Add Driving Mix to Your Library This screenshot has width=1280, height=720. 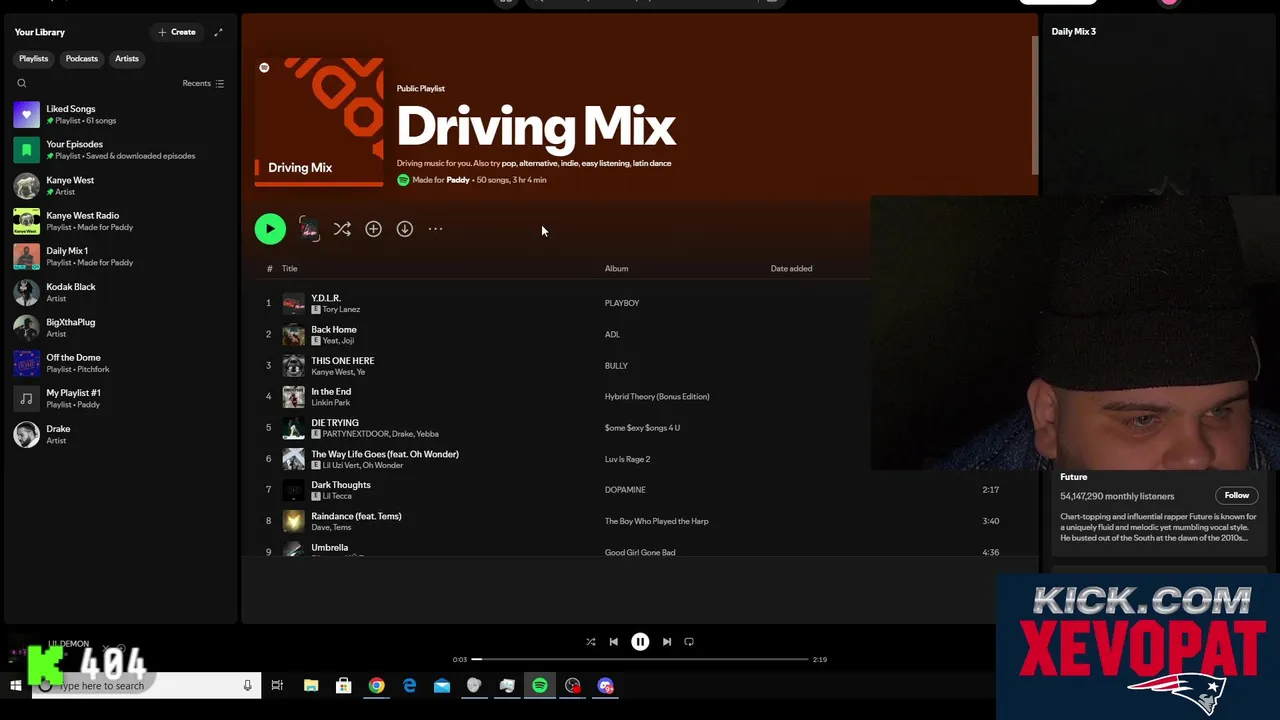click(x=373, y=229)
